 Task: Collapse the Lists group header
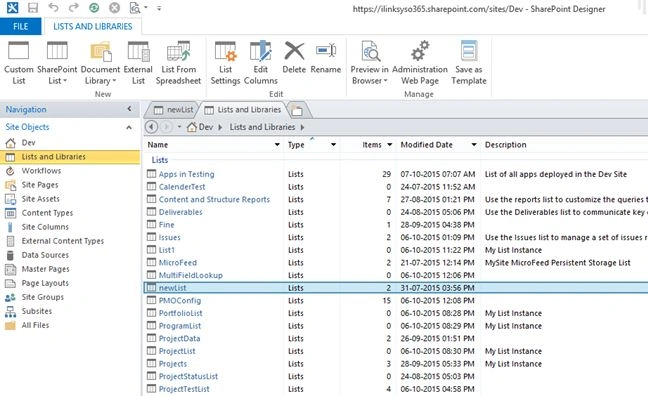(160, 160)
